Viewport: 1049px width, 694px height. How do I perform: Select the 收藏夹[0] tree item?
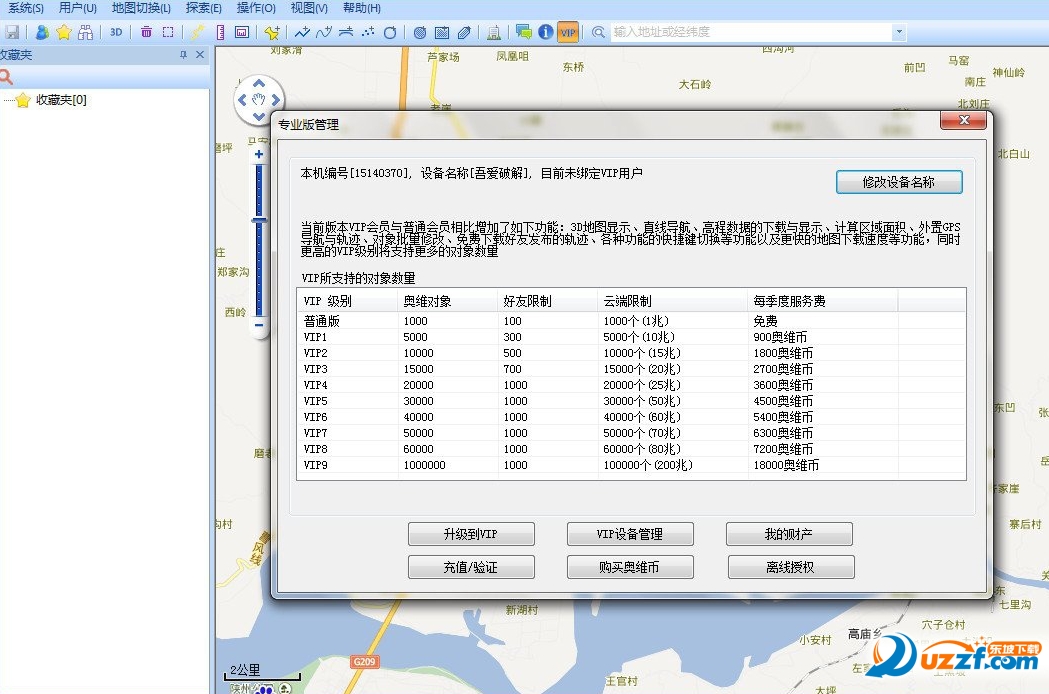60,100
